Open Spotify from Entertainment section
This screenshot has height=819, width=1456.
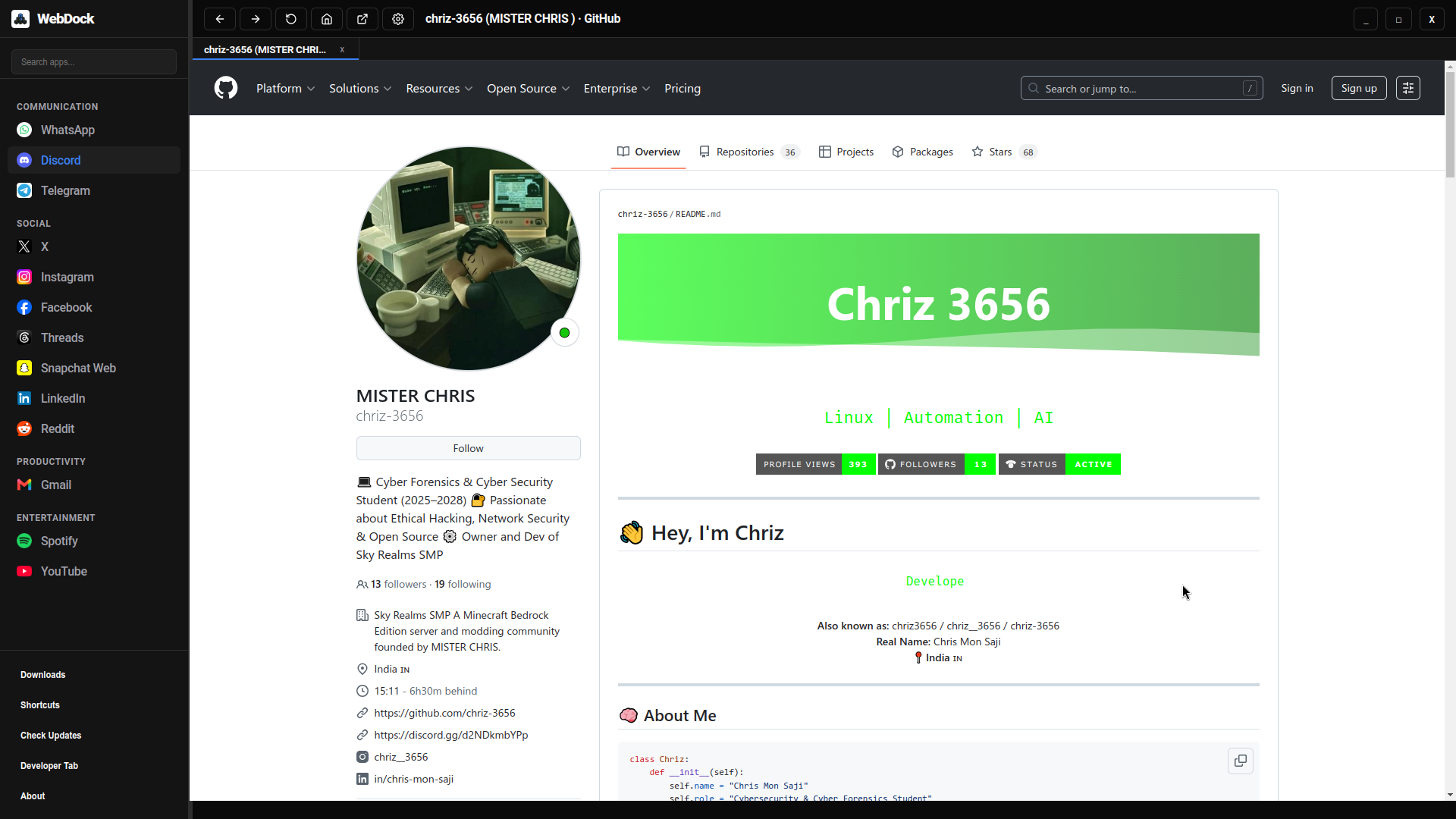[94, 541]
